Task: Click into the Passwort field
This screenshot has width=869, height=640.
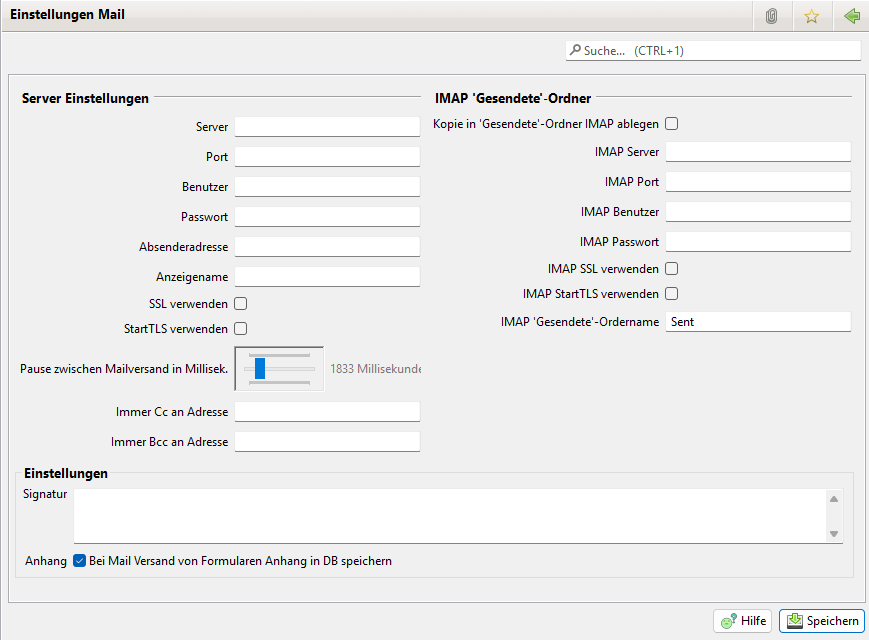Action: tap(327, 217)
